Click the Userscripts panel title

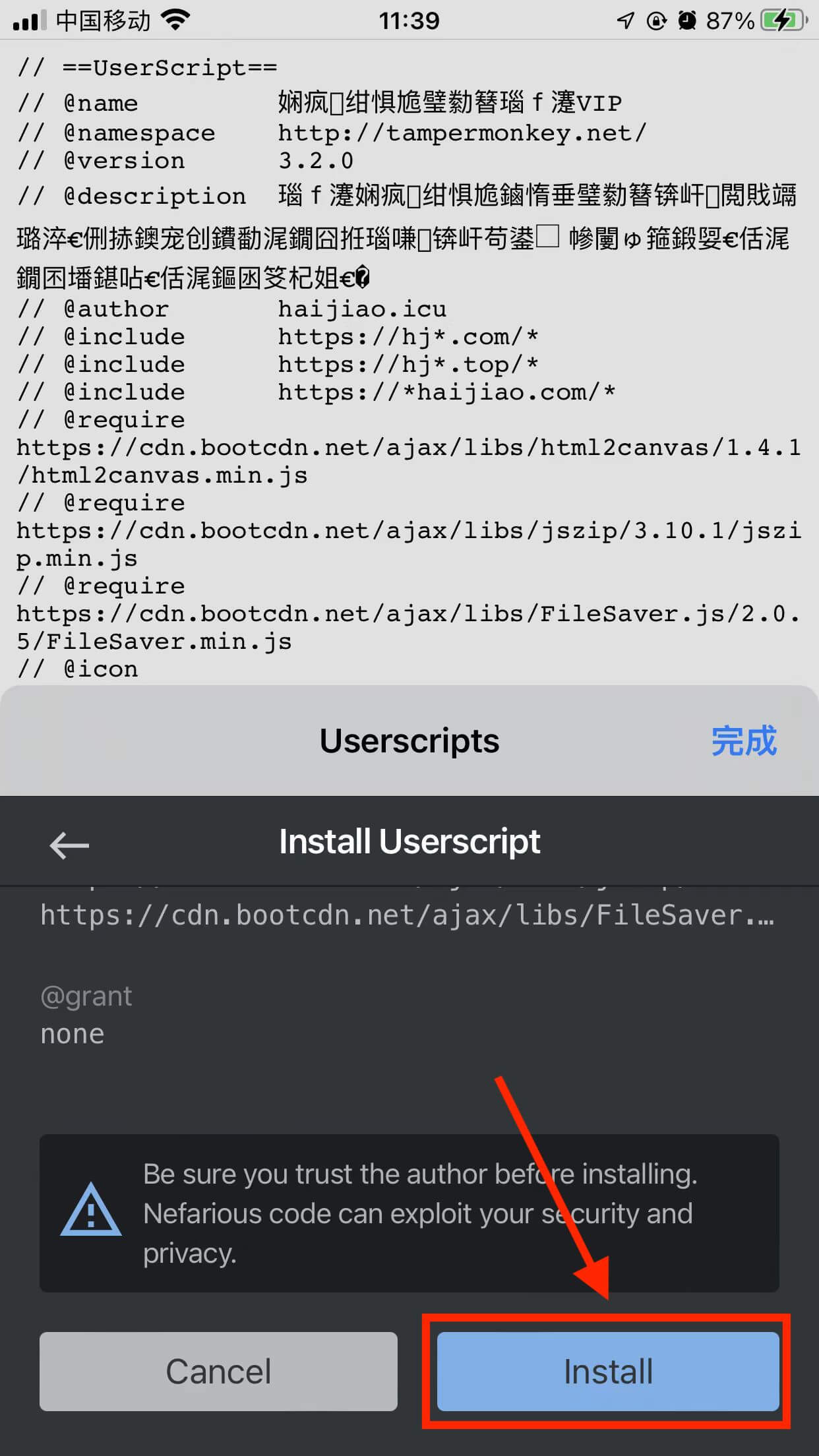point(409,741)
